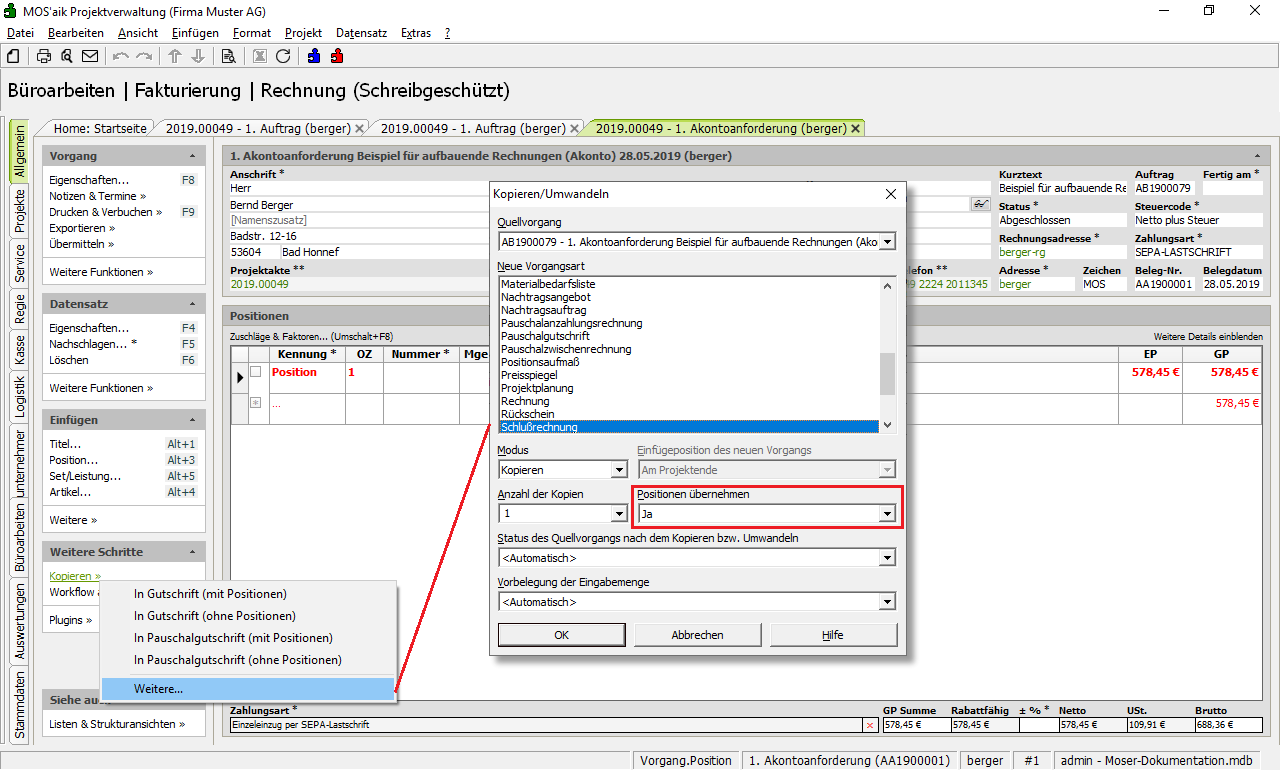Select 'Weitere...' in the context menu
1280x770 pixels.
[x=158, y=689]
